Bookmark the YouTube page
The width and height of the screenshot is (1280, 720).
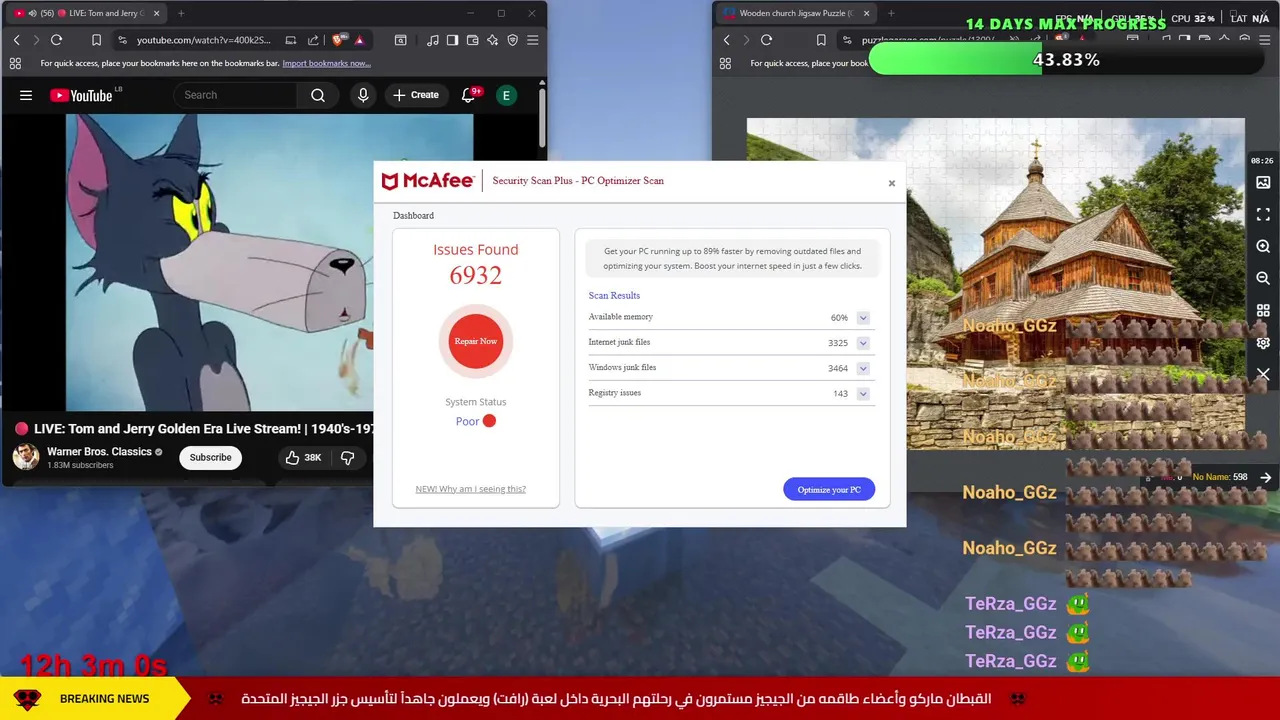96,40
